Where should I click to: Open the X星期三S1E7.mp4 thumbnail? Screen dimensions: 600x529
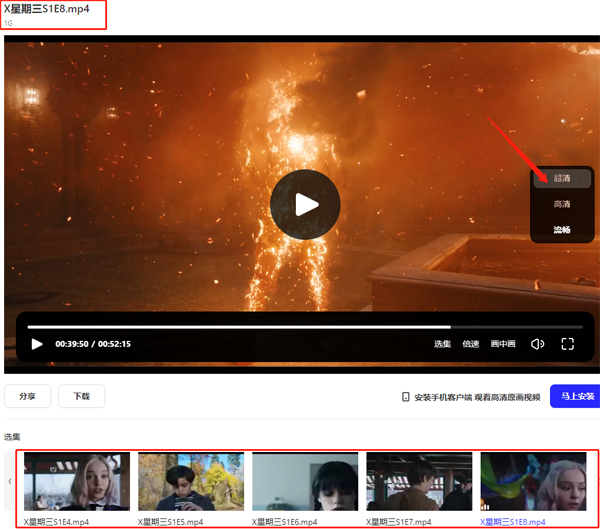pos(419,481)
